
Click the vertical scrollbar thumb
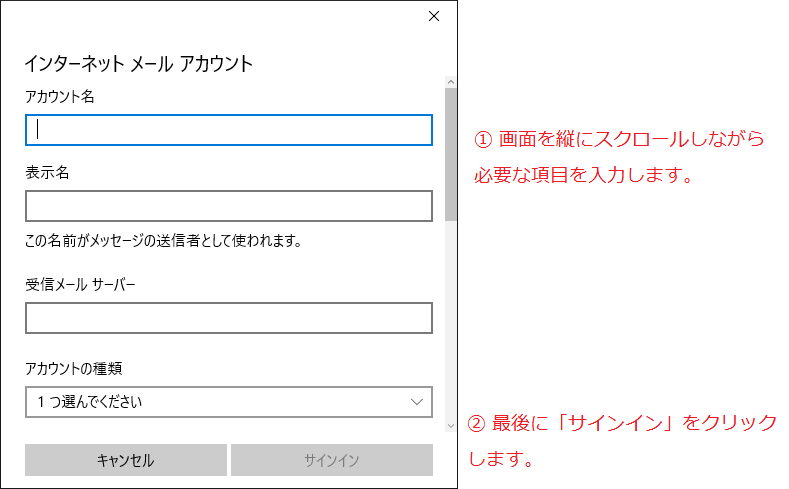[x=451, y=154]
